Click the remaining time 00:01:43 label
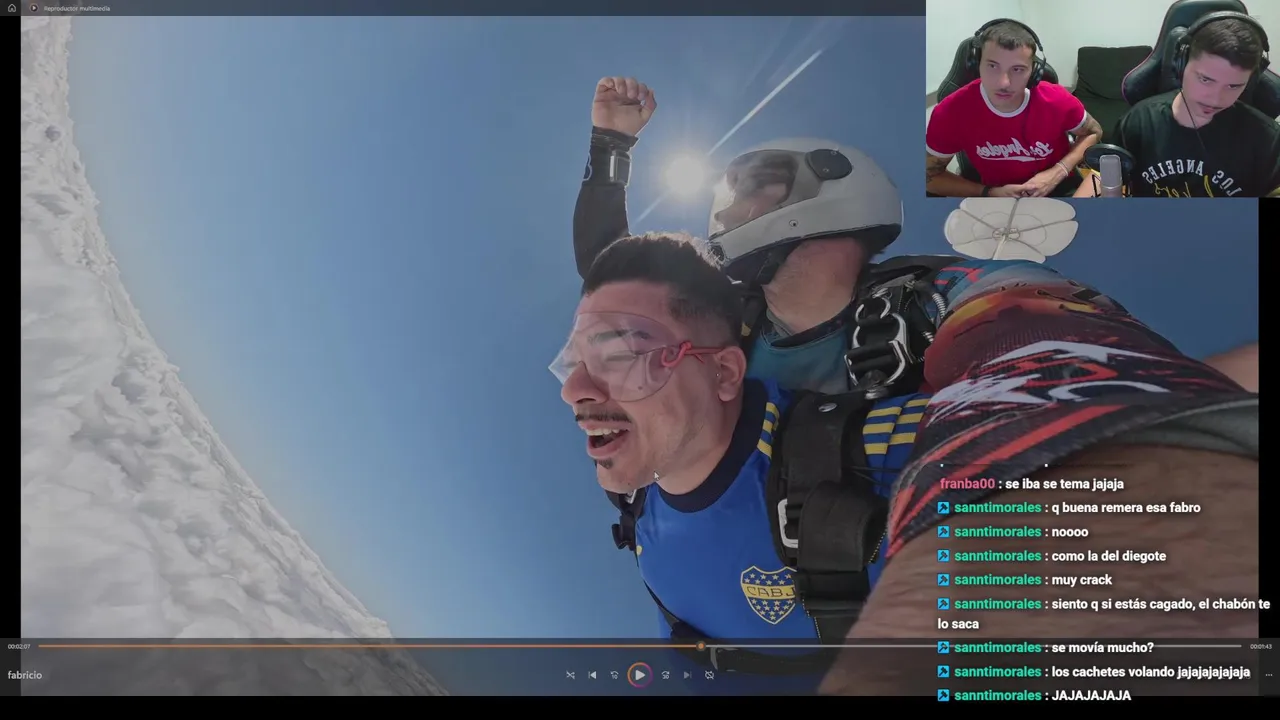1280x720 pixels. [1260, 647]
